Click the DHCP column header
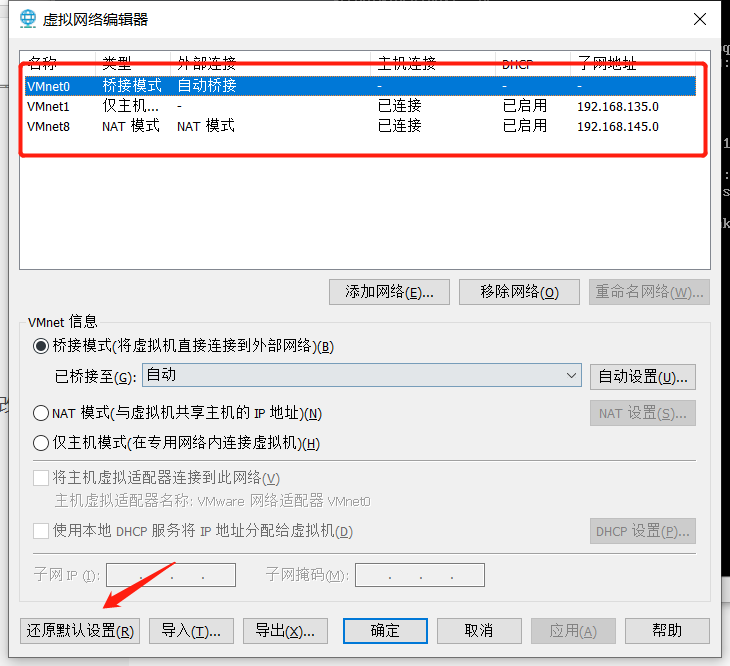This screenshot has height=666, width=730. pyautogui.click(x=533, y=62)
